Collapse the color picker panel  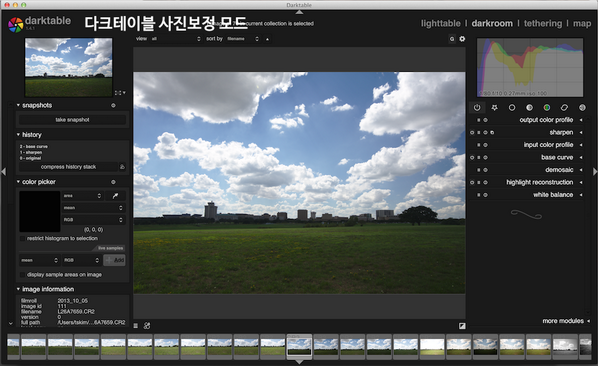(18, 182)
